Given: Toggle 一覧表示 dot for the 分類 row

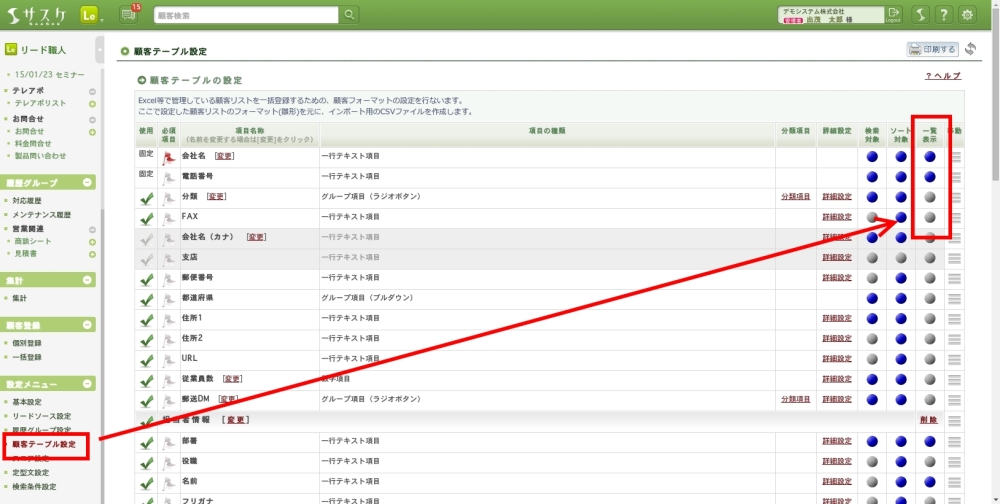Looking at the screenshot, I should coord(930,197).
